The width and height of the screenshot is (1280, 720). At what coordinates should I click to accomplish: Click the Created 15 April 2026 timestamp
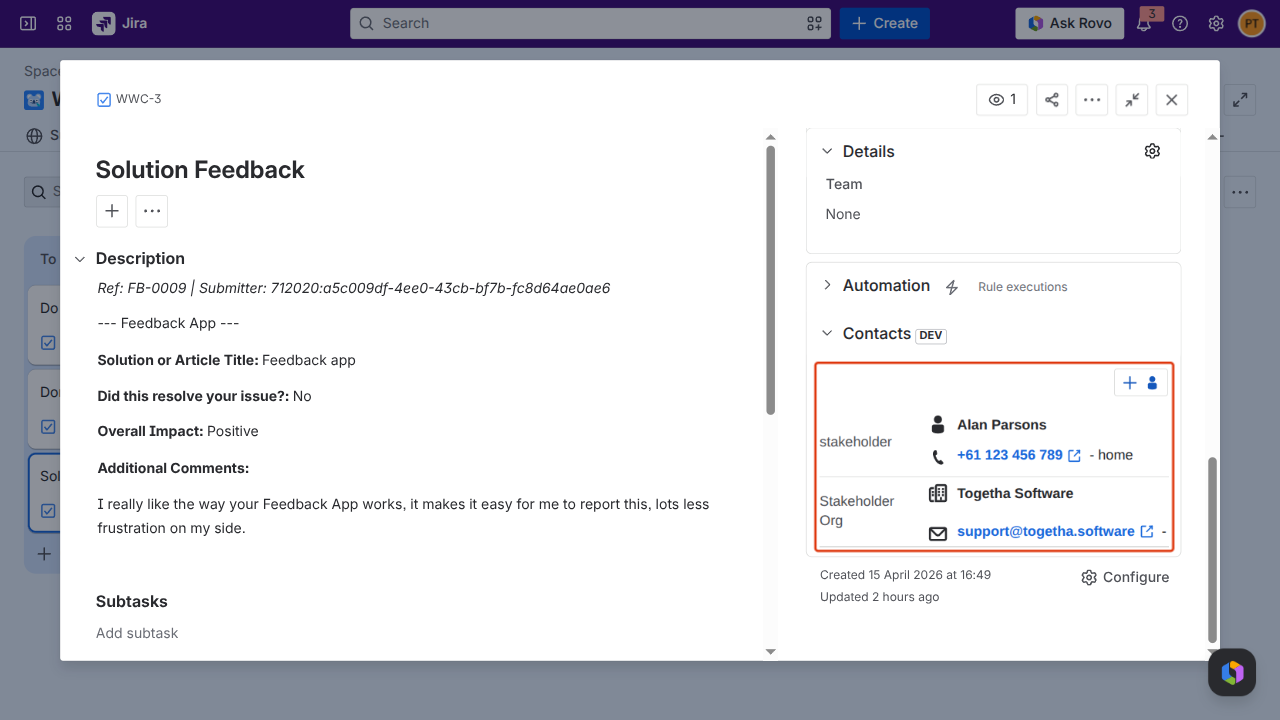(x=905, y=575)
